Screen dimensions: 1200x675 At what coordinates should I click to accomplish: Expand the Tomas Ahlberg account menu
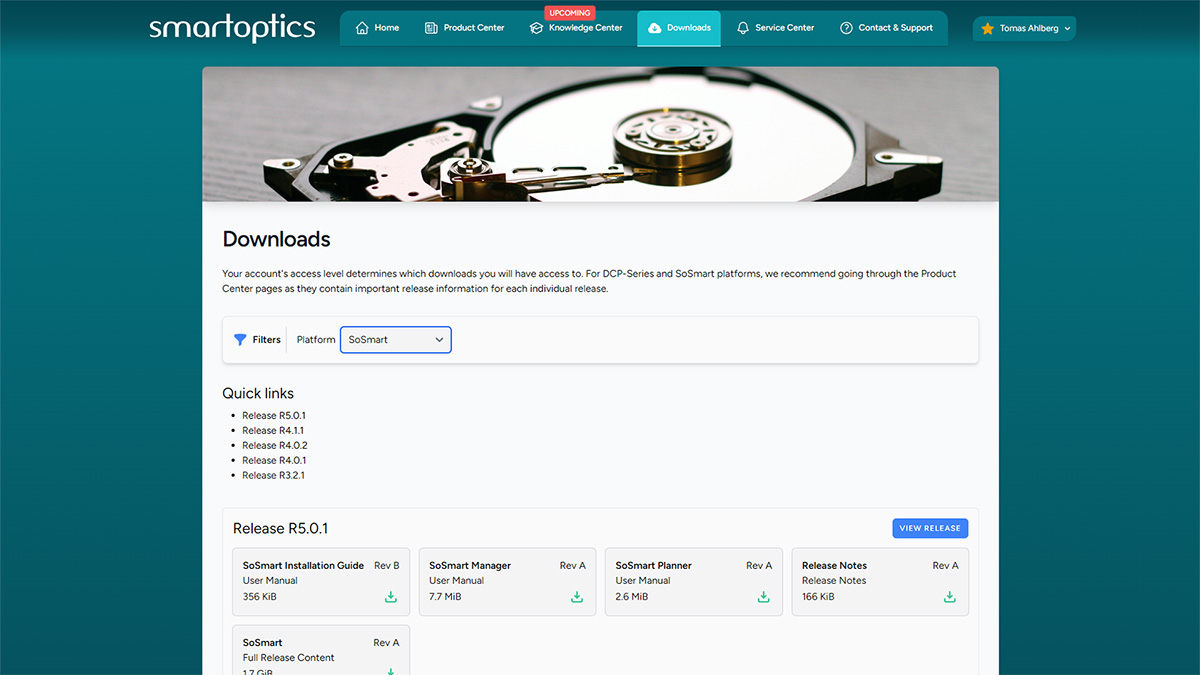(x=1026, y=29)
